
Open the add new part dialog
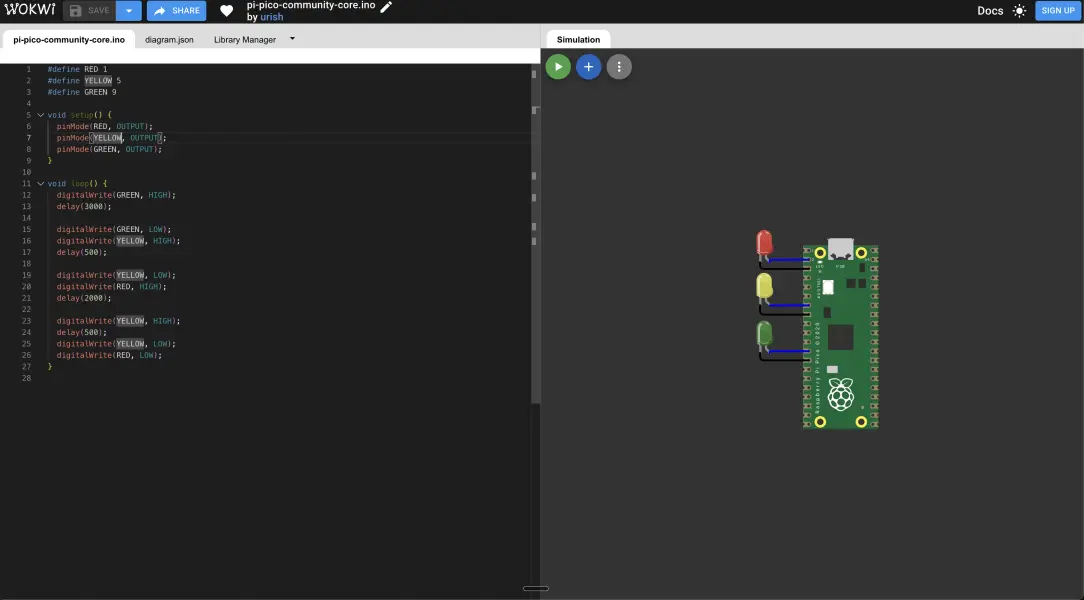point(588,66)
